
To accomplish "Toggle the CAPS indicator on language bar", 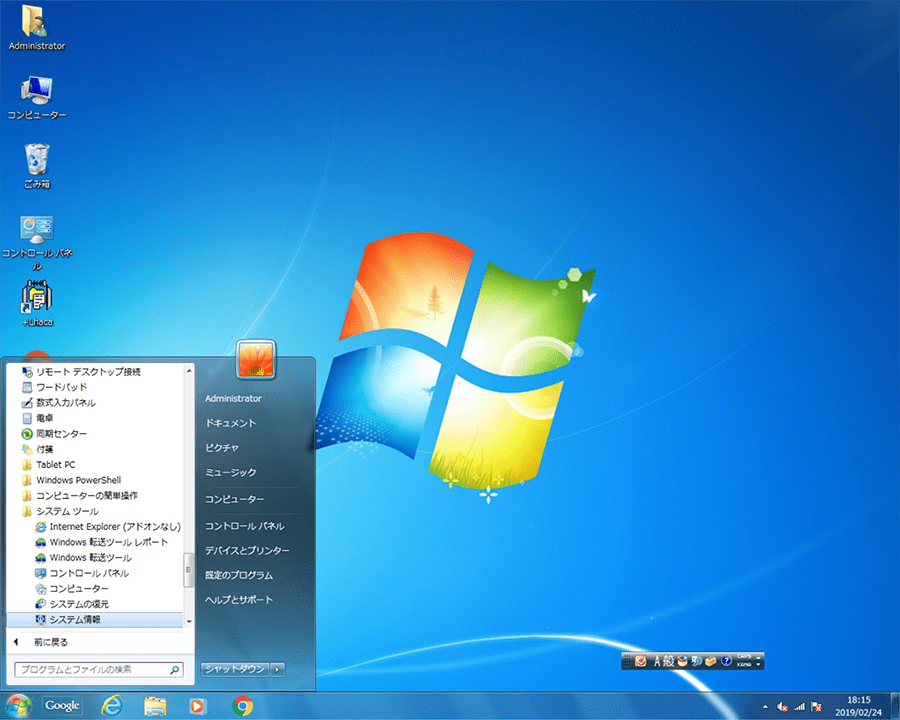I will 744,656.
